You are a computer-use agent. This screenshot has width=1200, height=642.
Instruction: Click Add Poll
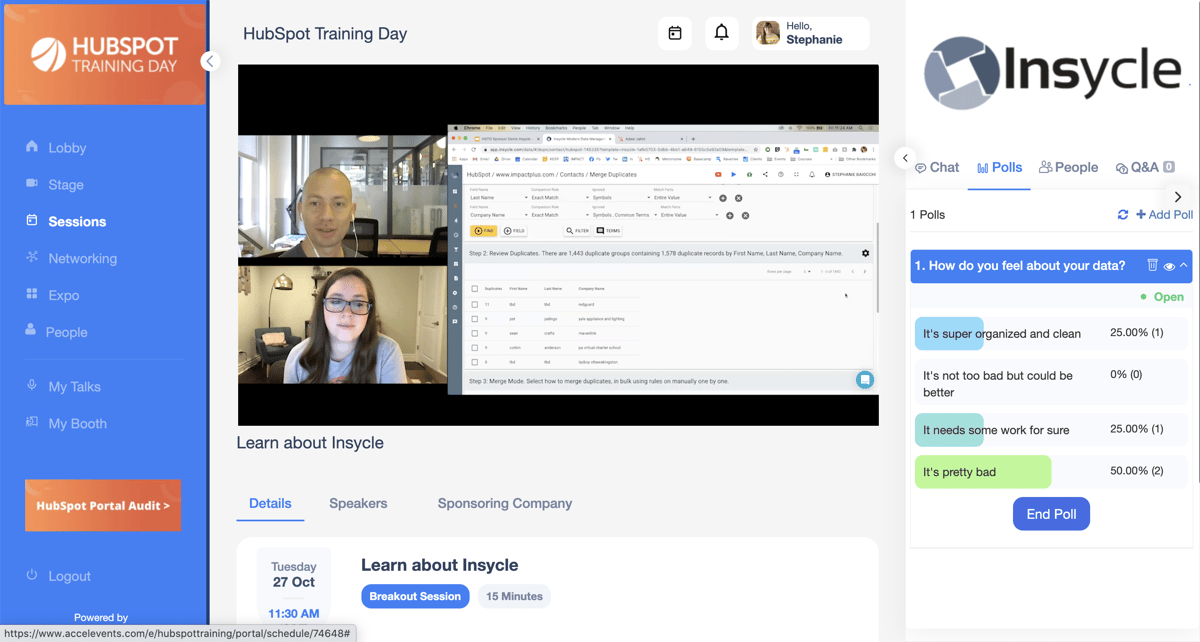point(1164,215)
